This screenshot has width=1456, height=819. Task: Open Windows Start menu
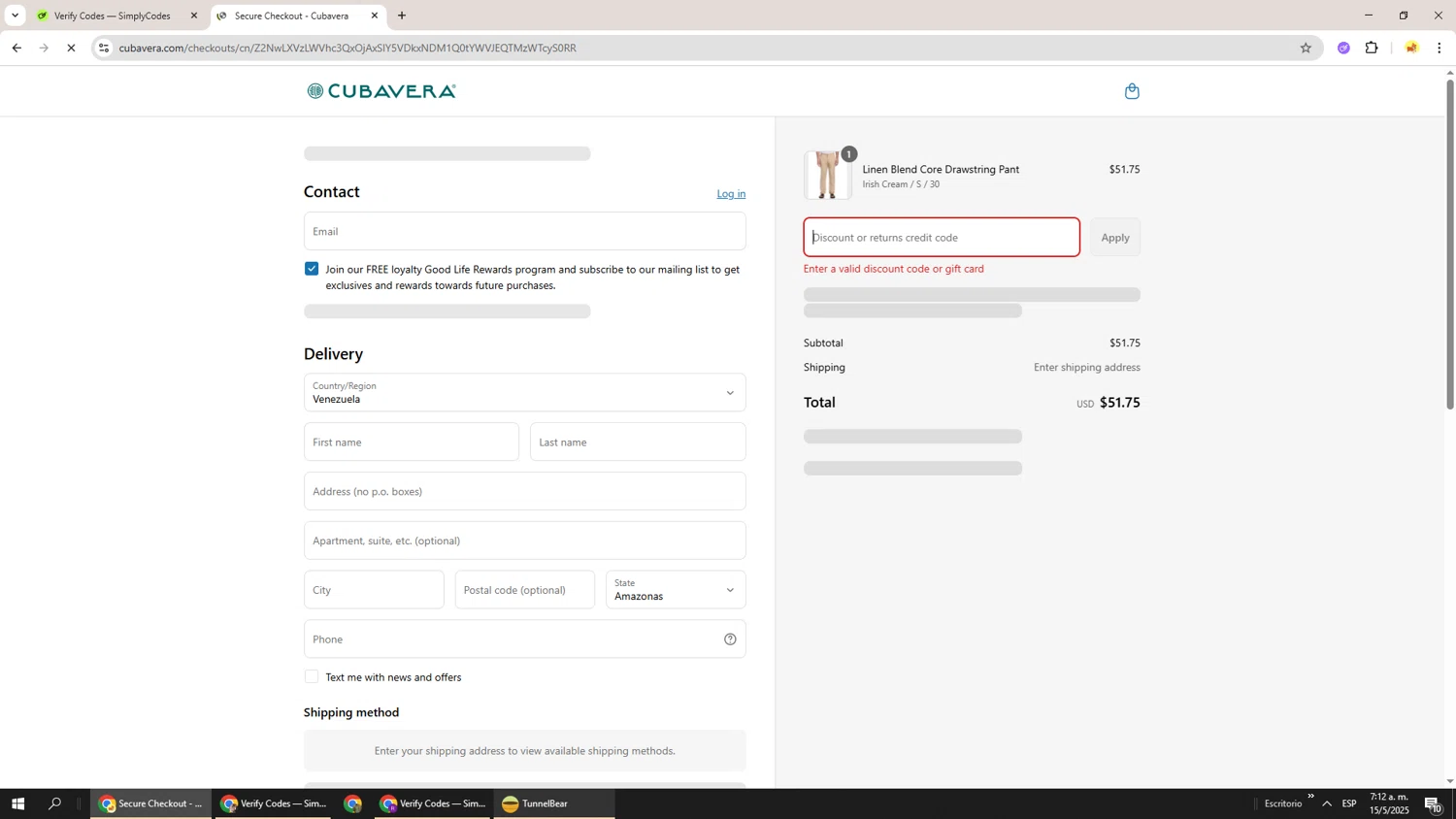coord(17,803)
